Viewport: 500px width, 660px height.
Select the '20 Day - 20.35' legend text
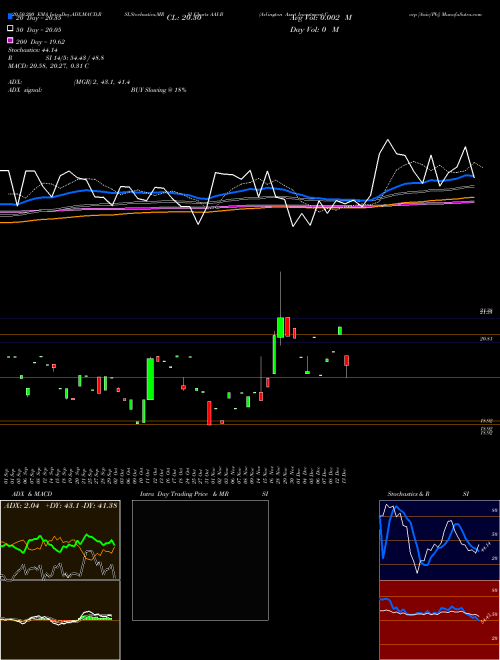[39, 18]
